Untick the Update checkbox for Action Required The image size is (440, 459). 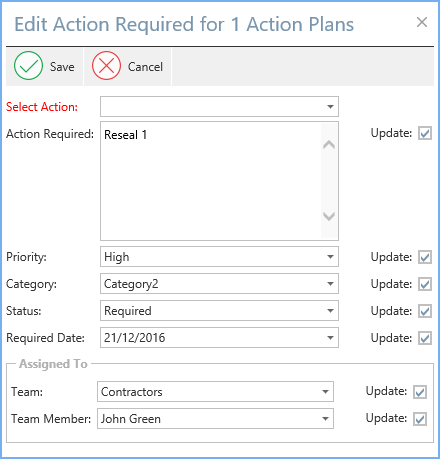tap(425, 133)
